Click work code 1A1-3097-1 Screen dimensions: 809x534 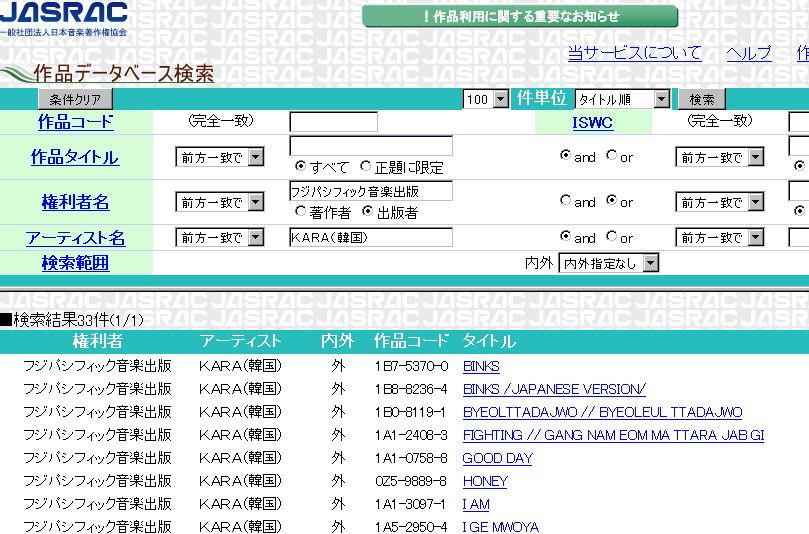click(x=411, y=504)
